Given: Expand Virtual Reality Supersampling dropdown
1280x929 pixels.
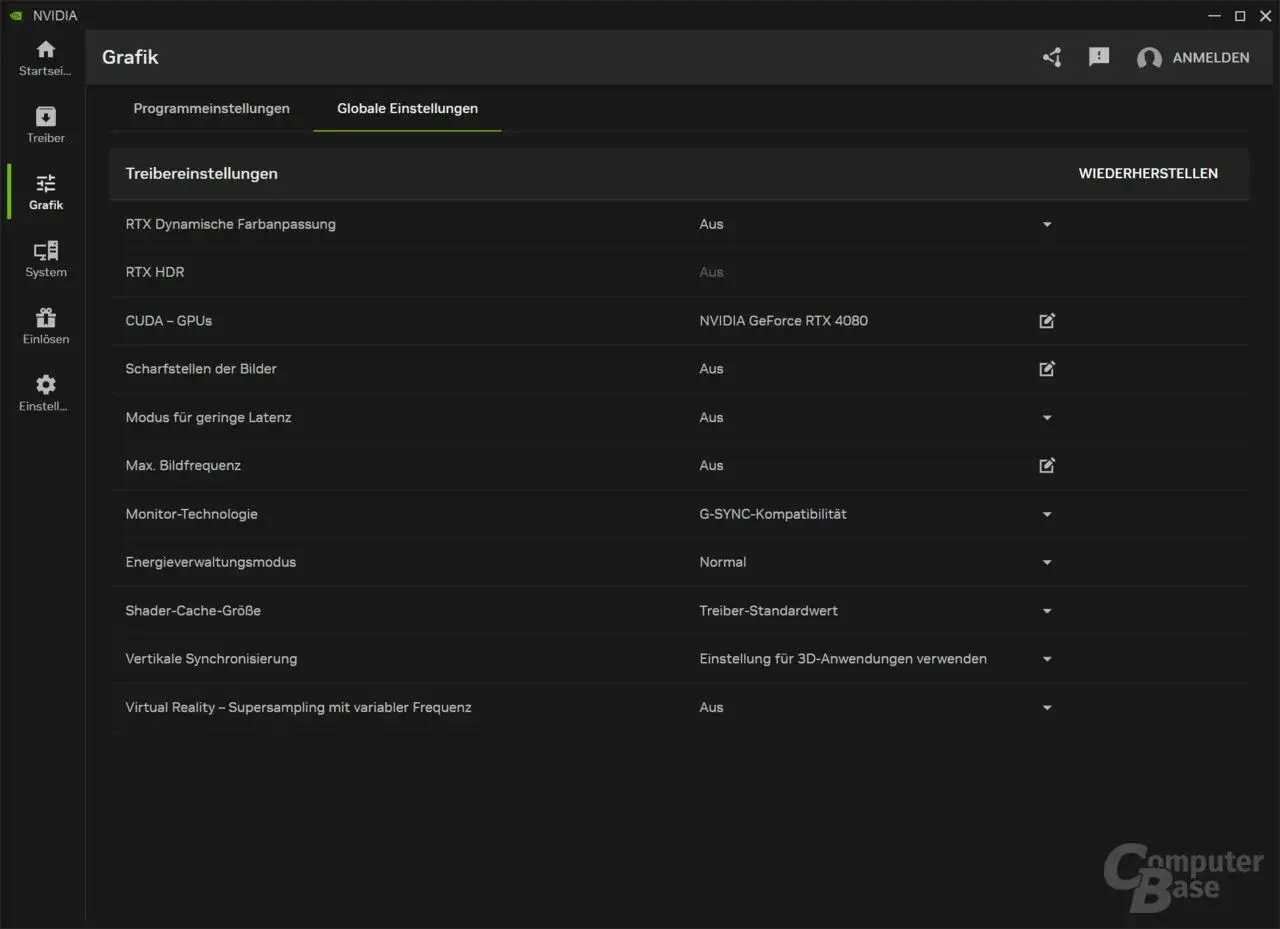Looking at the screenshot, I should (1047, 708).
